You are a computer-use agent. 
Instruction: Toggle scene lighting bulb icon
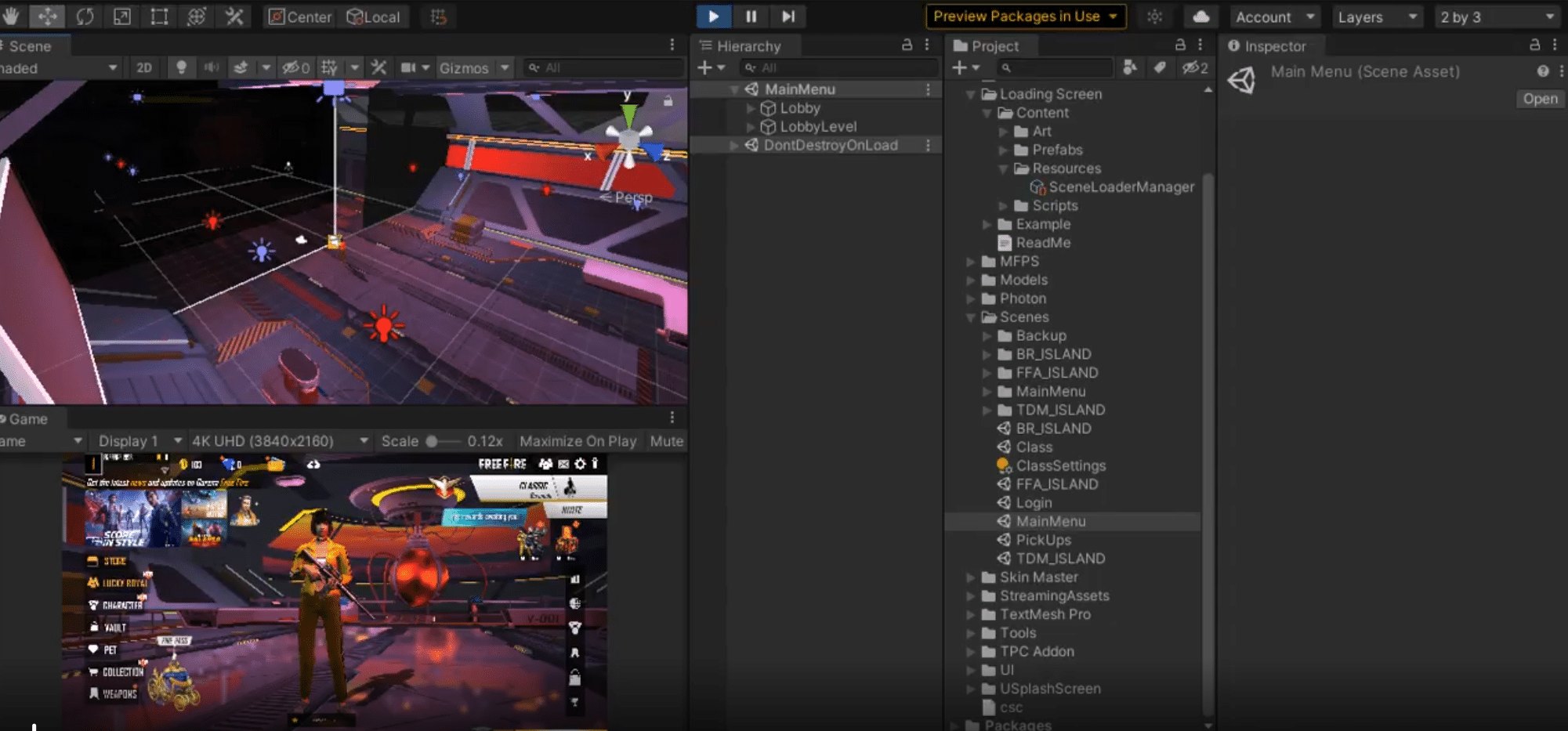pos(181,68)
